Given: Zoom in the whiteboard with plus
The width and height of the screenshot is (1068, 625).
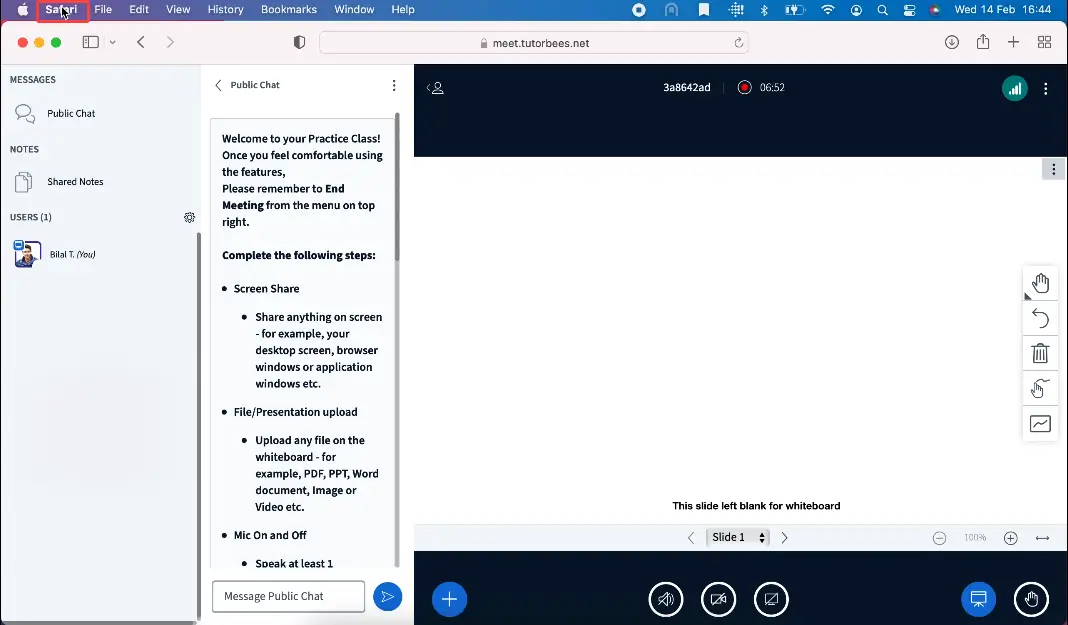Looking at the screenshot, I should 1010,538.
